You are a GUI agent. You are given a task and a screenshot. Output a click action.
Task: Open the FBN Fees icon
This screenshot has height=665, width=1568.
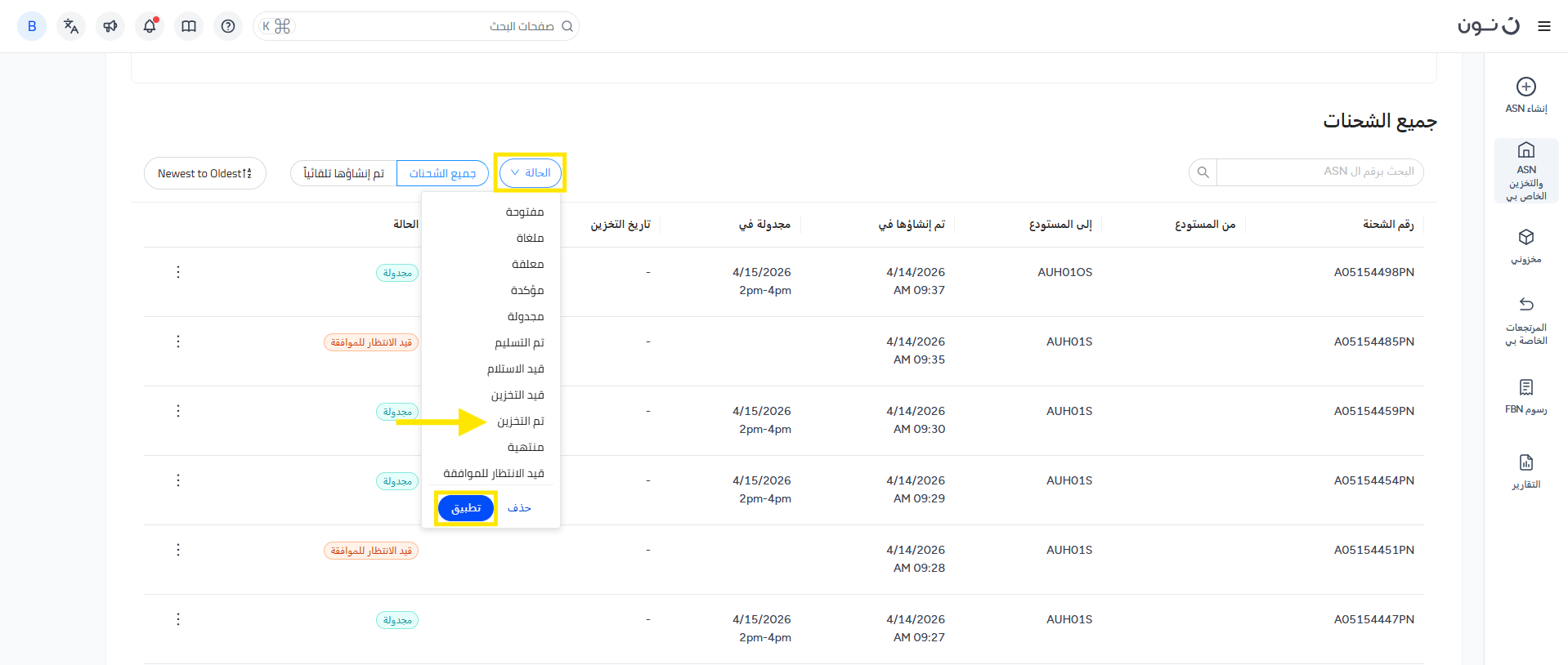tap(1525, 387)
